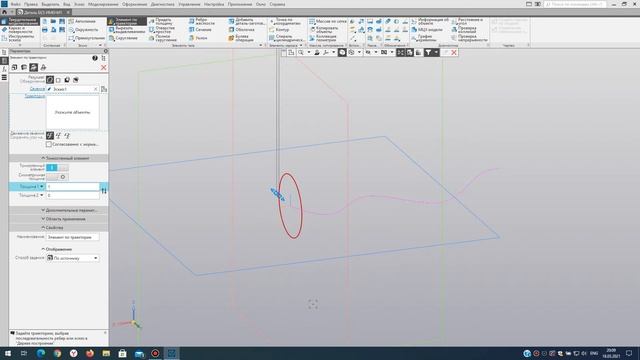Open МЦХ модели diagnostics

427,30
